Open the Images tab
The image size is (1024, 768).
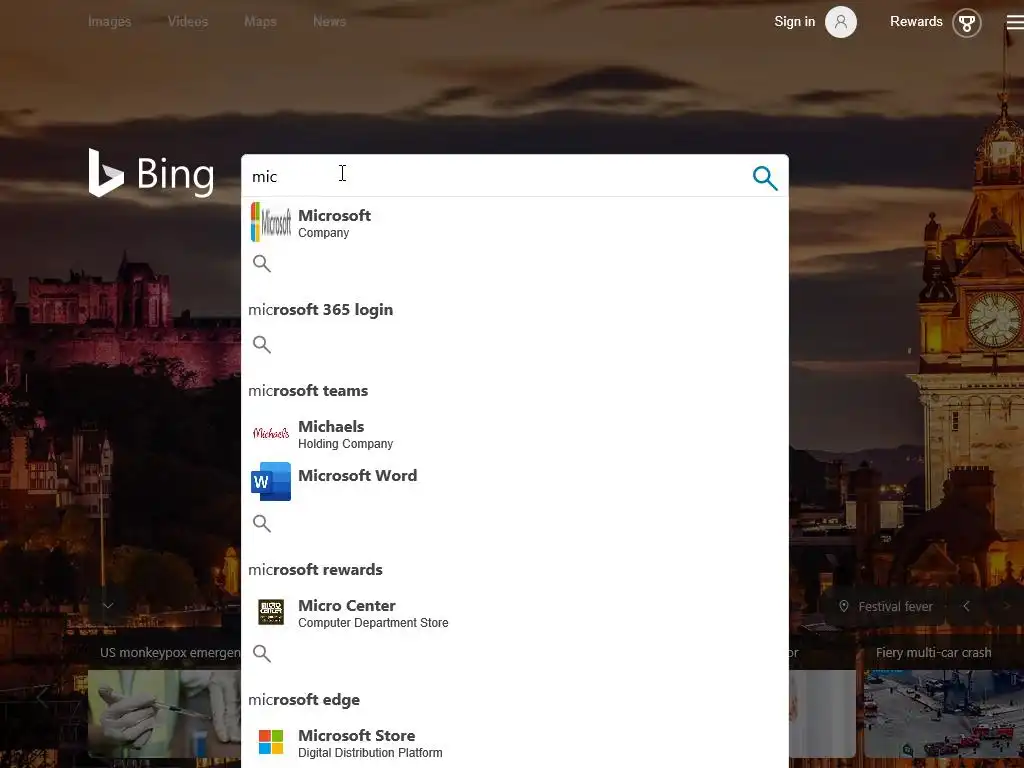pyautogui.click(x=110, y=22)
